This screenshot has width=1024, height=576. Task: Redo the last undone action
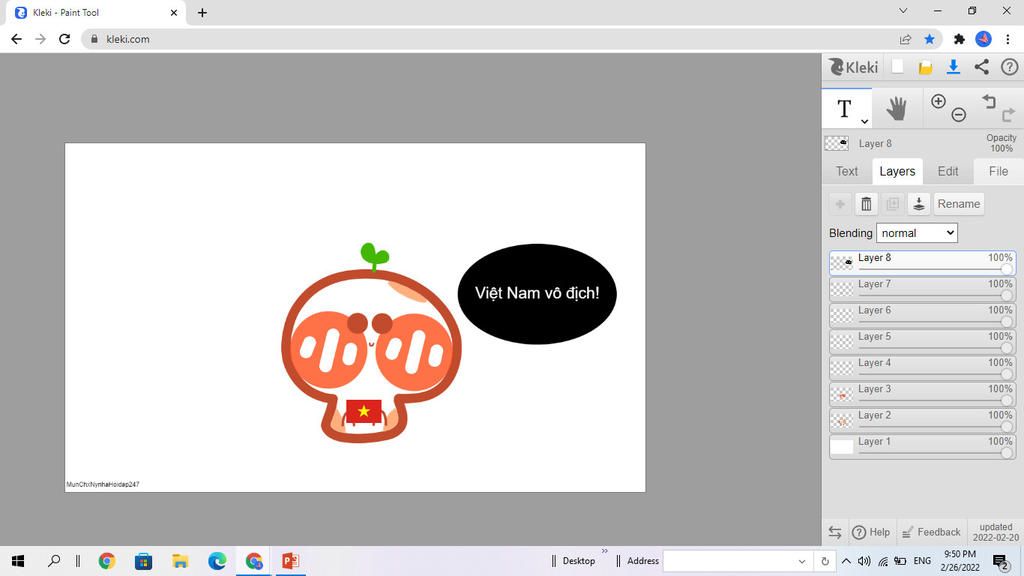tap(1008, 115)
